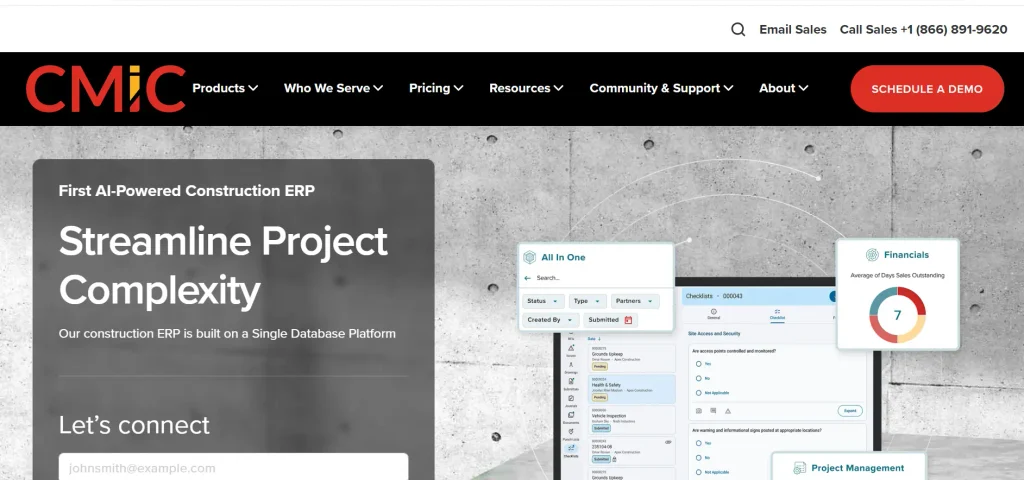Viewport: 1024px width, 480px height.
Task: Click the Schedule a Demo button
Action: coord(927,89)
